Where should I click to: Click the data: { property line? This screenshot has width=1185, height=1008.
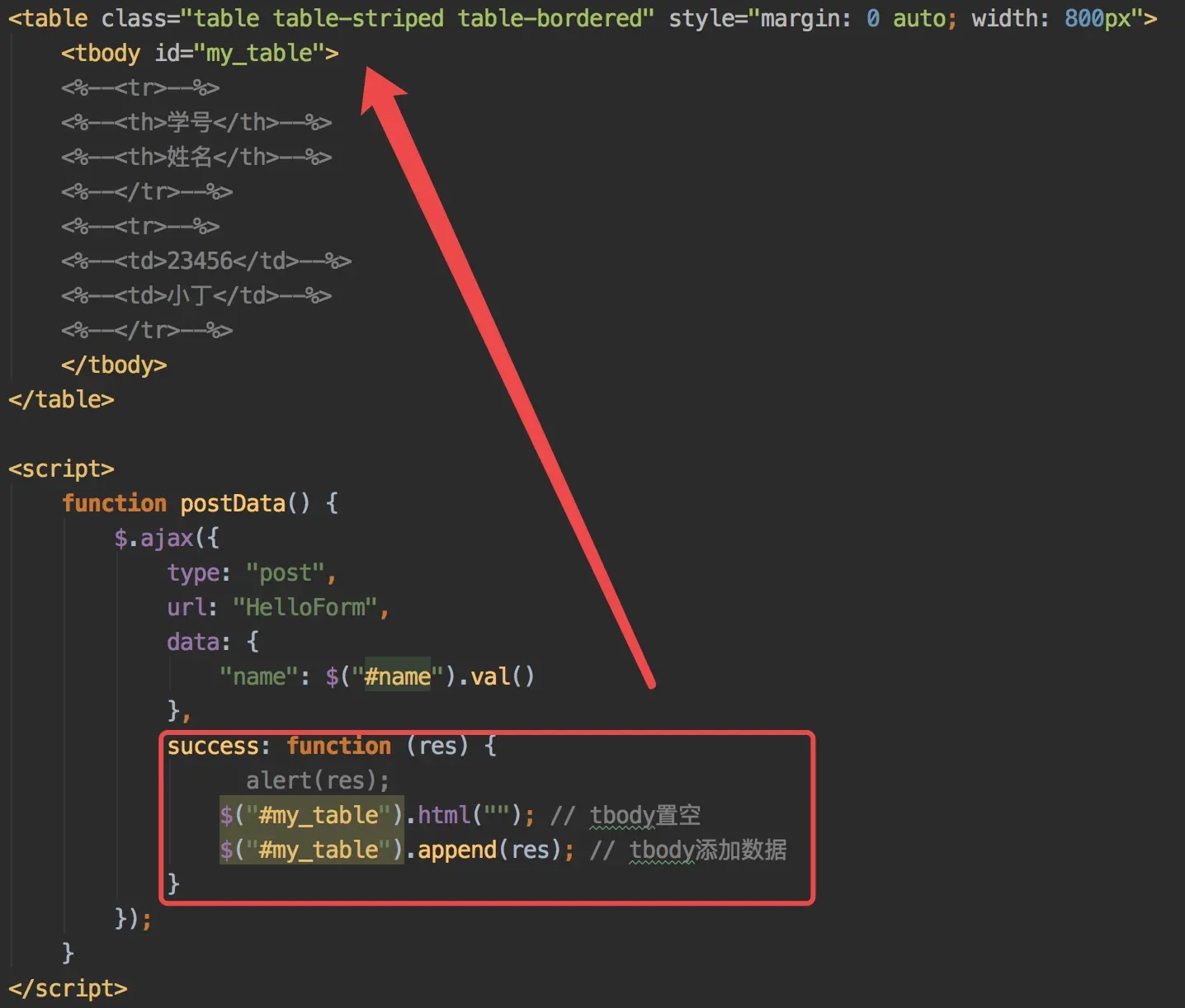tap(213, 642)
